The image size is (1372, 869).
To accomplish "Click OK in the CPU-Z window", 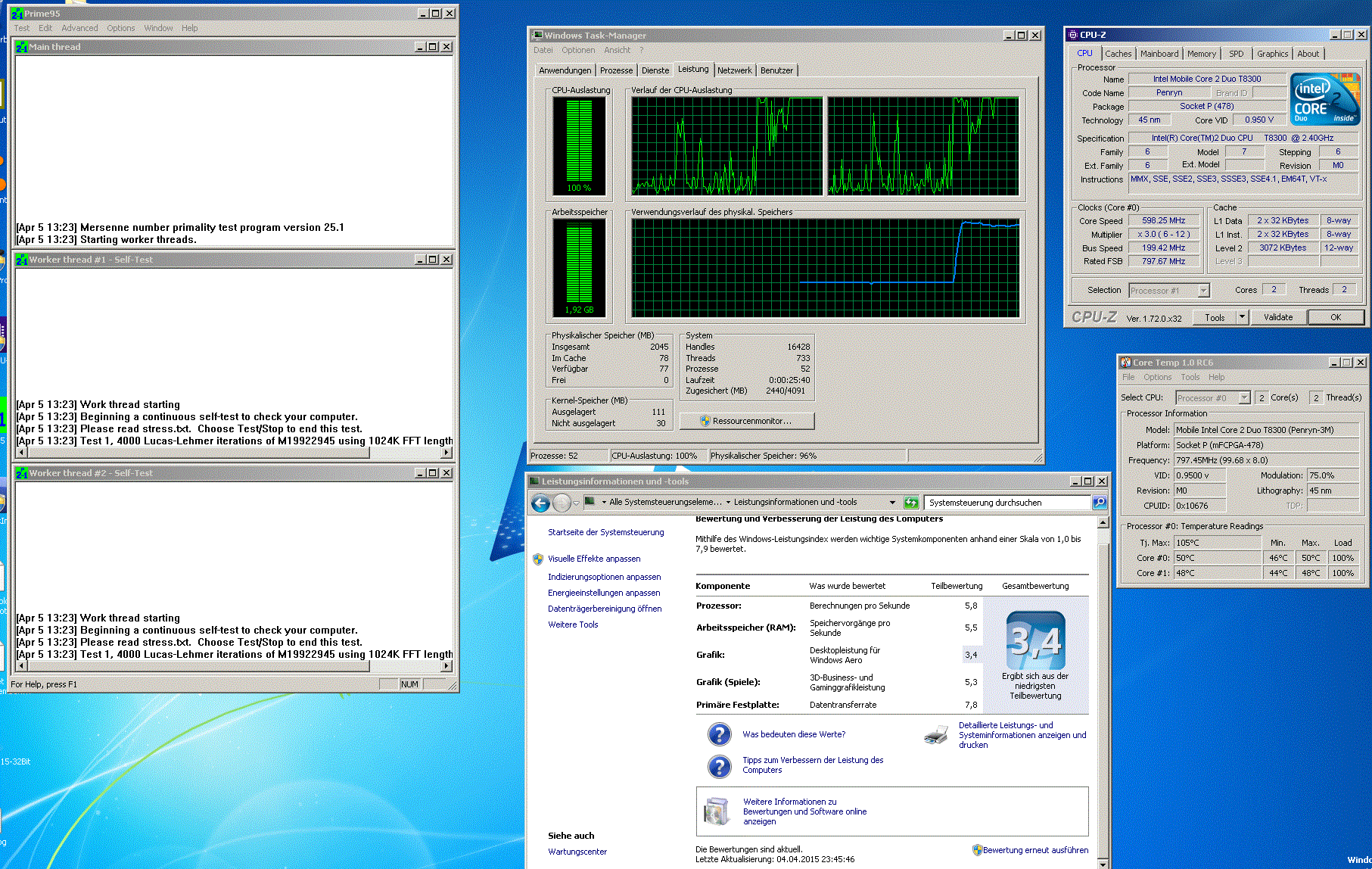I will 1336,317.
